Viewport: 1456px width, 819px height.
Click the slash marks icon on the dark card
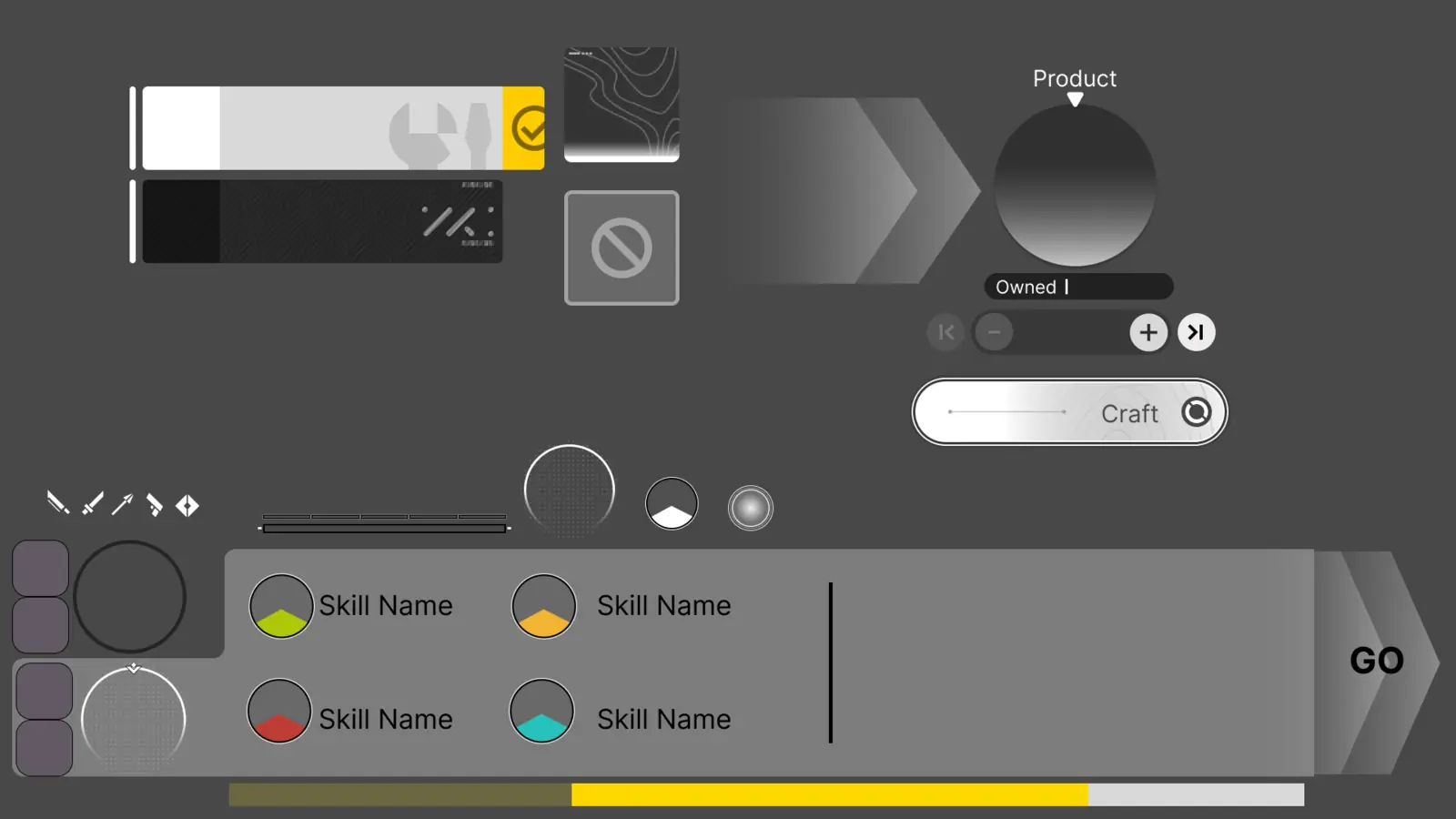[458, 221]
